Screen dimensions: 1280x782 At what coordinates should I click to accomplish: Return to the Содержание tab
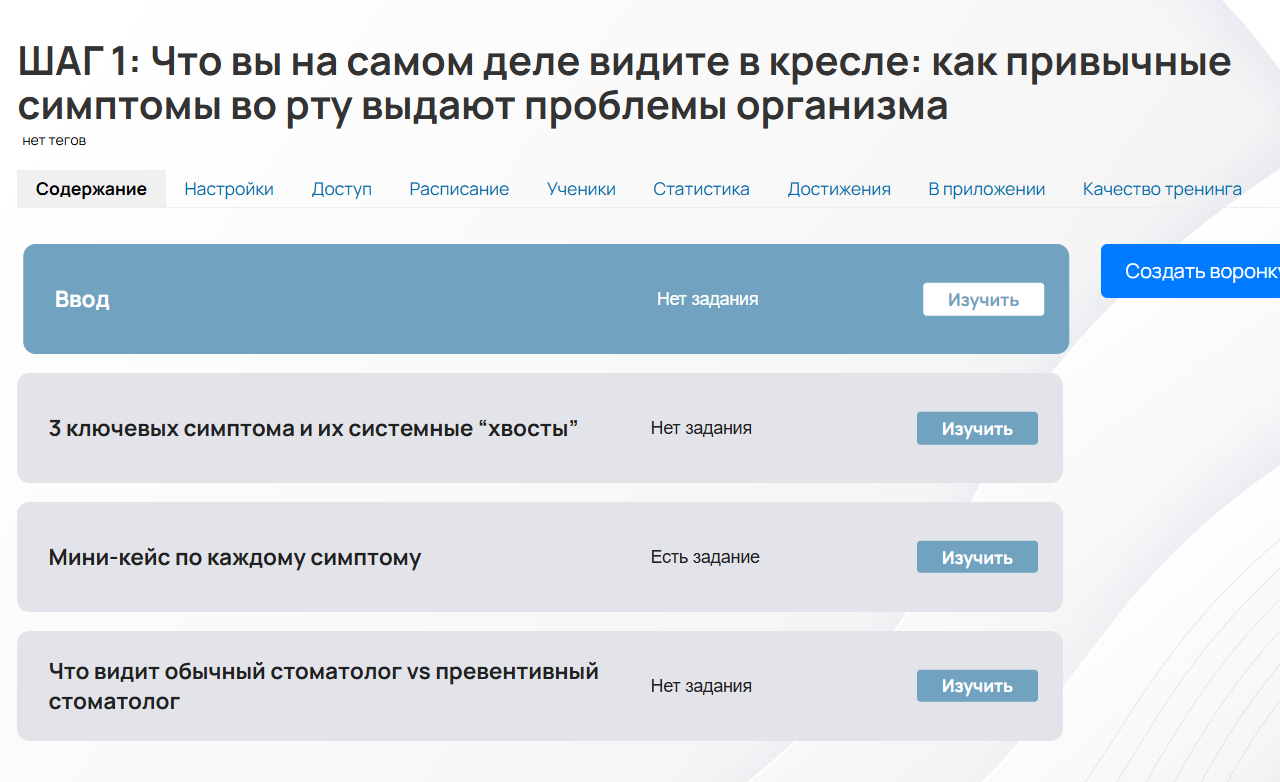click(x=90, y=188)
